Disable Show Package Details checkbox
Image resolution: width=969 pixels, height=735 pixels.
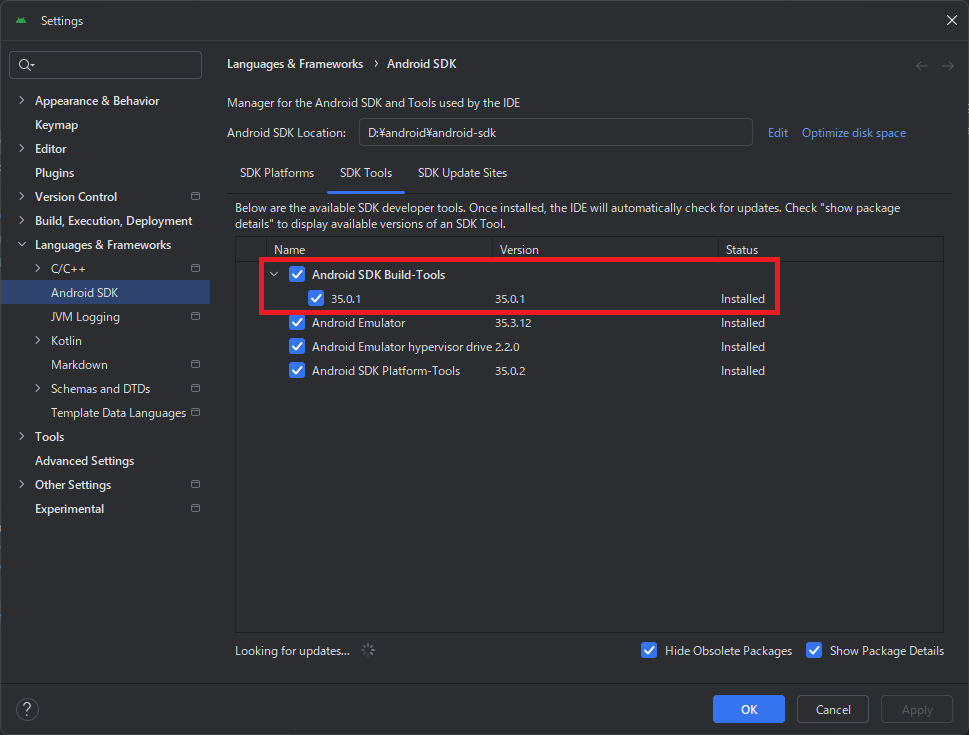click(x=814, y=650)
